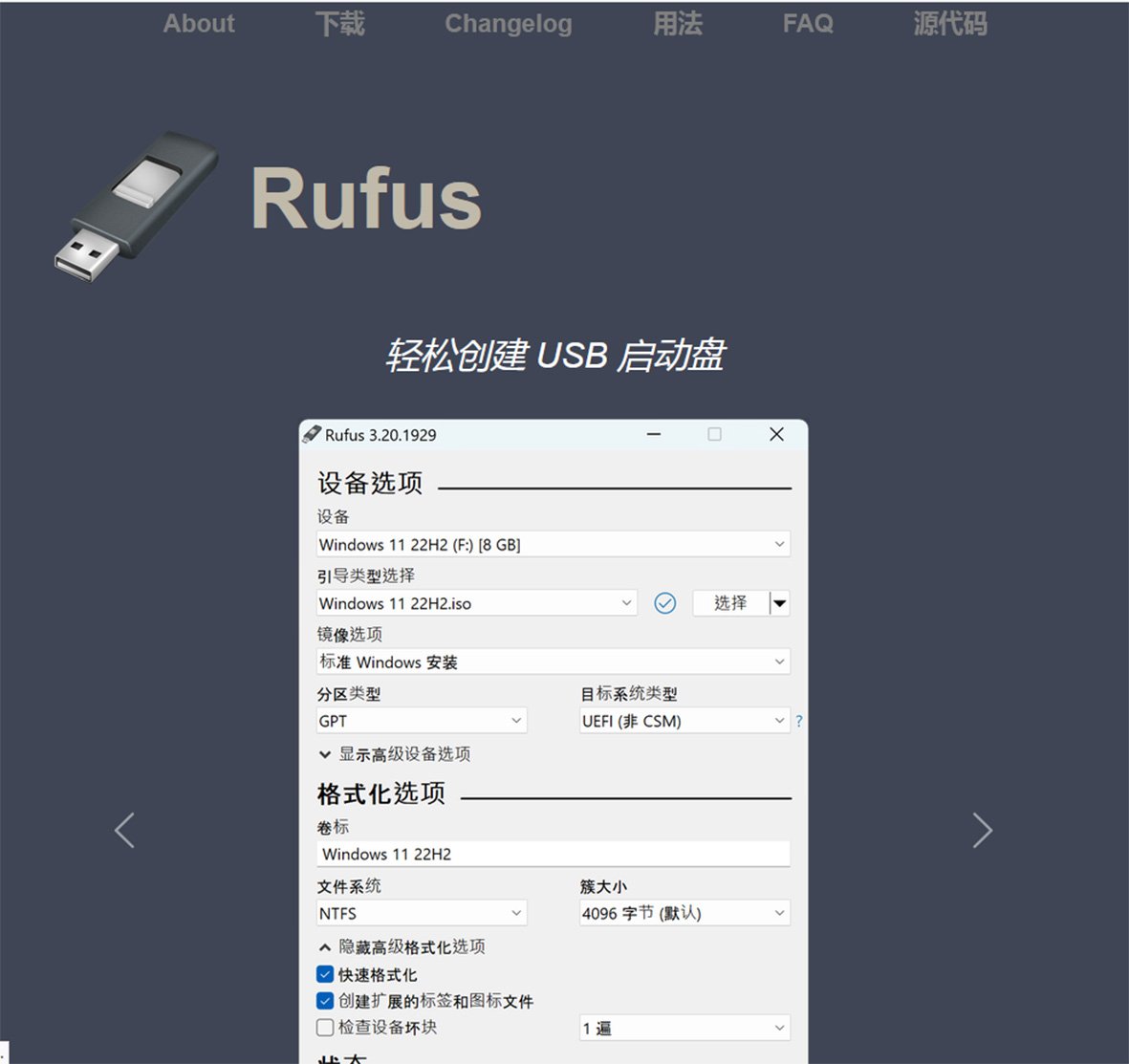Image resolution: width=1129 pixels, height=1064 pixels.
Task: Click the 卷标 volume label field
Action: [x=553, y=854]
